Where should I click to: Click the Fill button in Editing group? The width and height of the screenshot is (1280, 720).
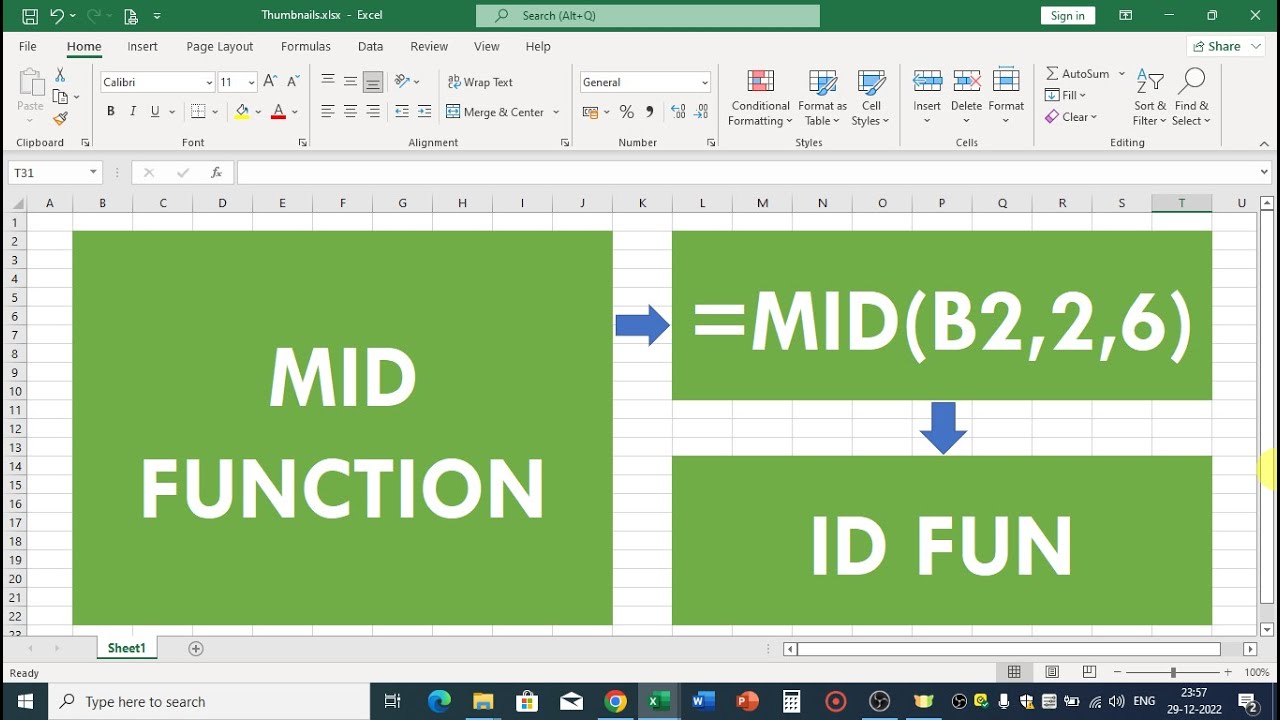click(1066, 95)
